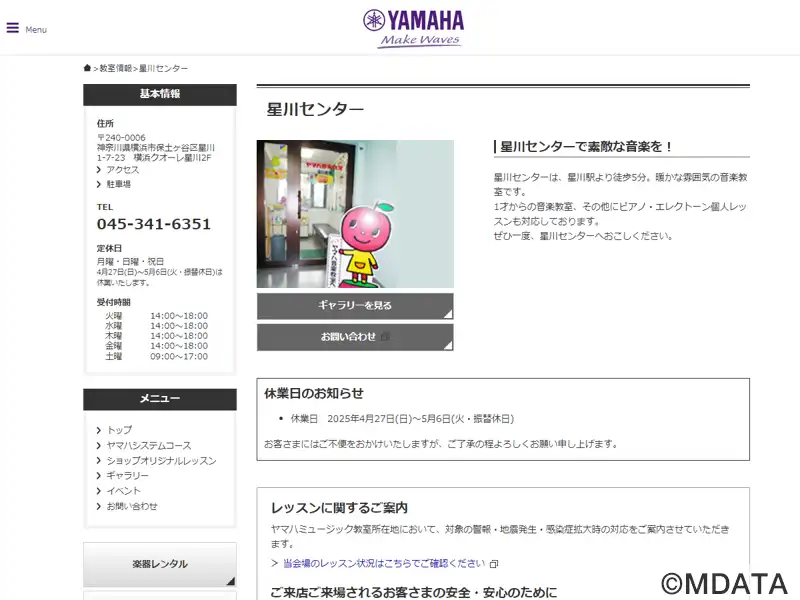Open 当会場のレッスン状況はこちらでご確認ください link
This screenshot has width=800, height=600.
pos(384,563)
